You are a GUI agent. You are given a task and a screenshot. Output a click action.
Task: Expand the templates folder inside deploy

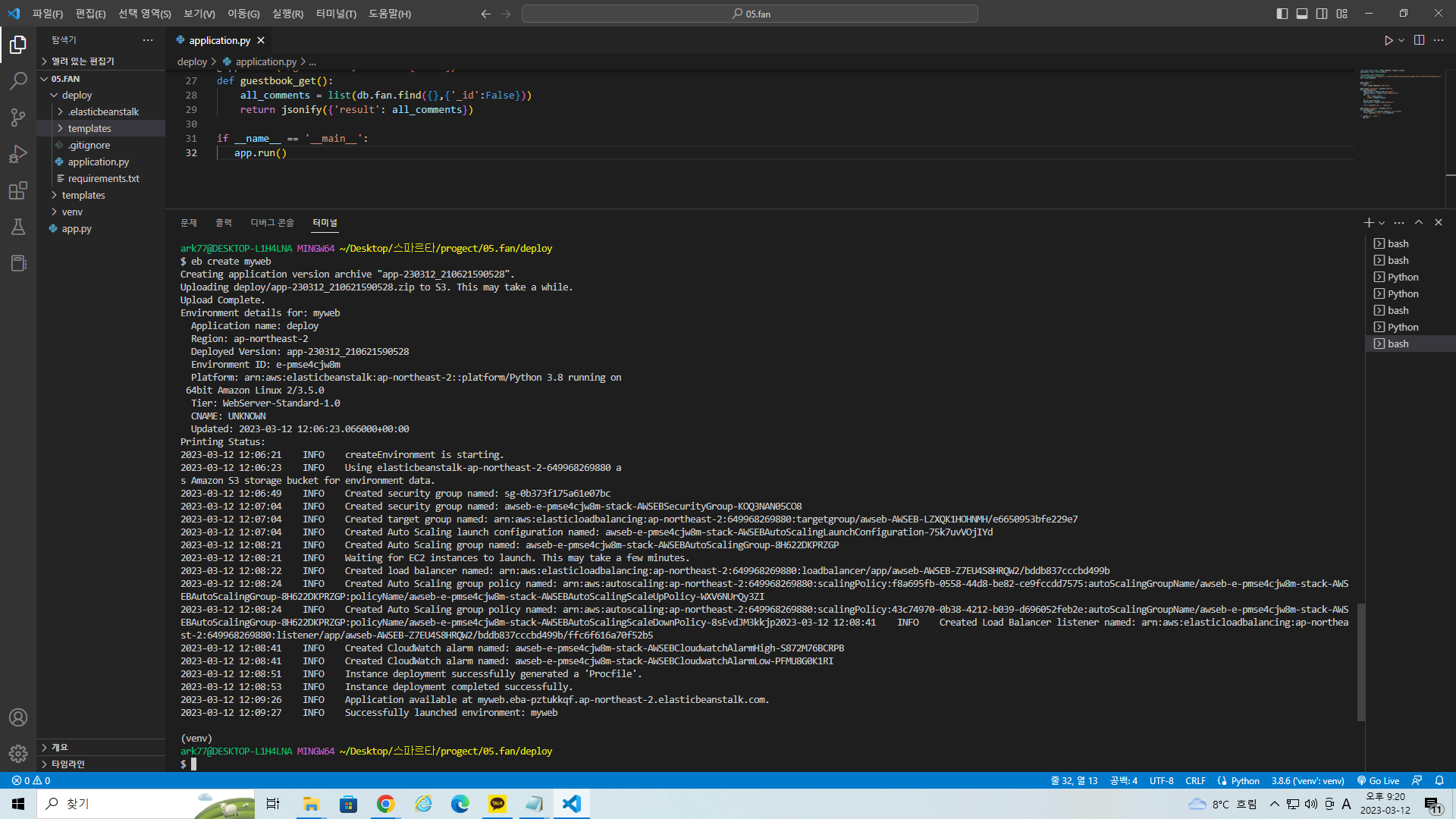pos(60,129)
